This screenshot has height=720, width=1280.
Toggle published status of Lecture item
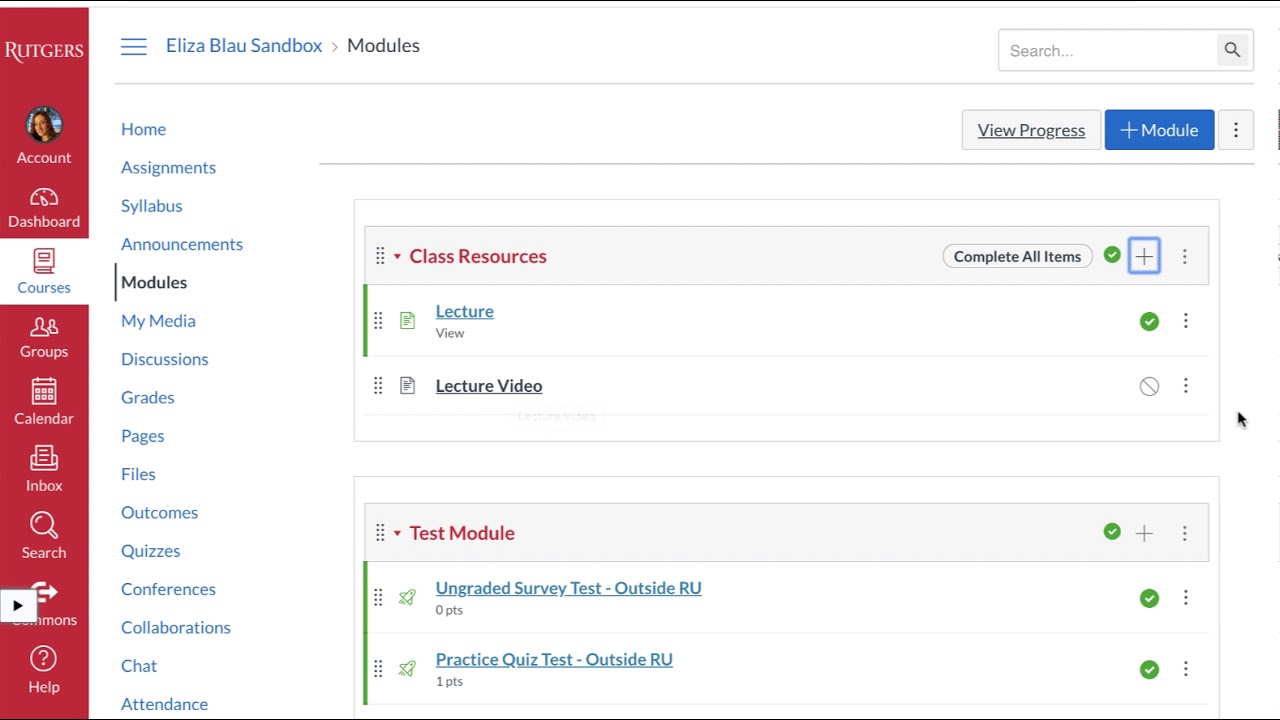[1149, 321]
